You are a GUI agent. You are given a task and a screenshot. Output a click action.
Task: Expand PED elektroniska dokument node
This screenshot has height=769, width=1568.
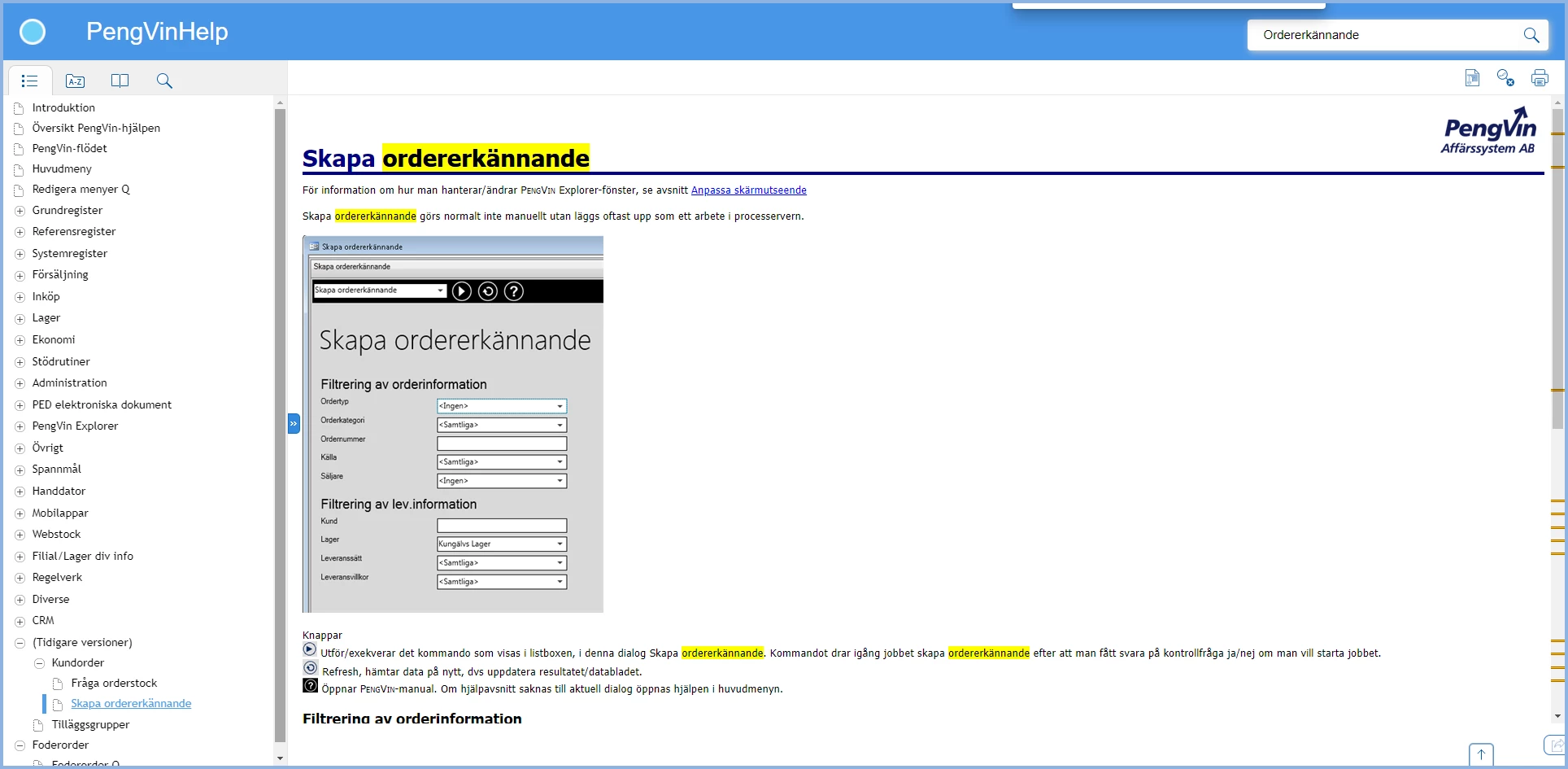coord(20,405)
